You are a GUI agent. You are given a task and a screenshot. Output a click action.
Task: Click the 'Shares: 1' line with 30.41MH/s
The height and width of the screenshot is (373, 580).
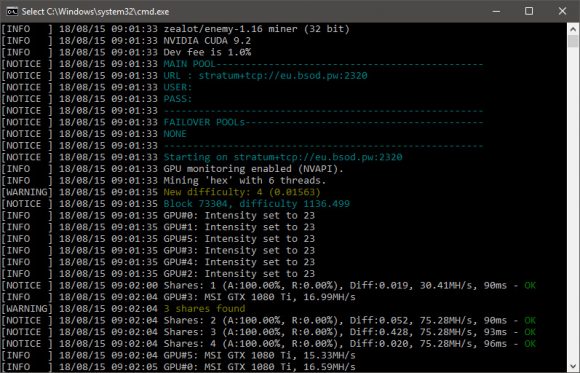(x=350, y=285)
